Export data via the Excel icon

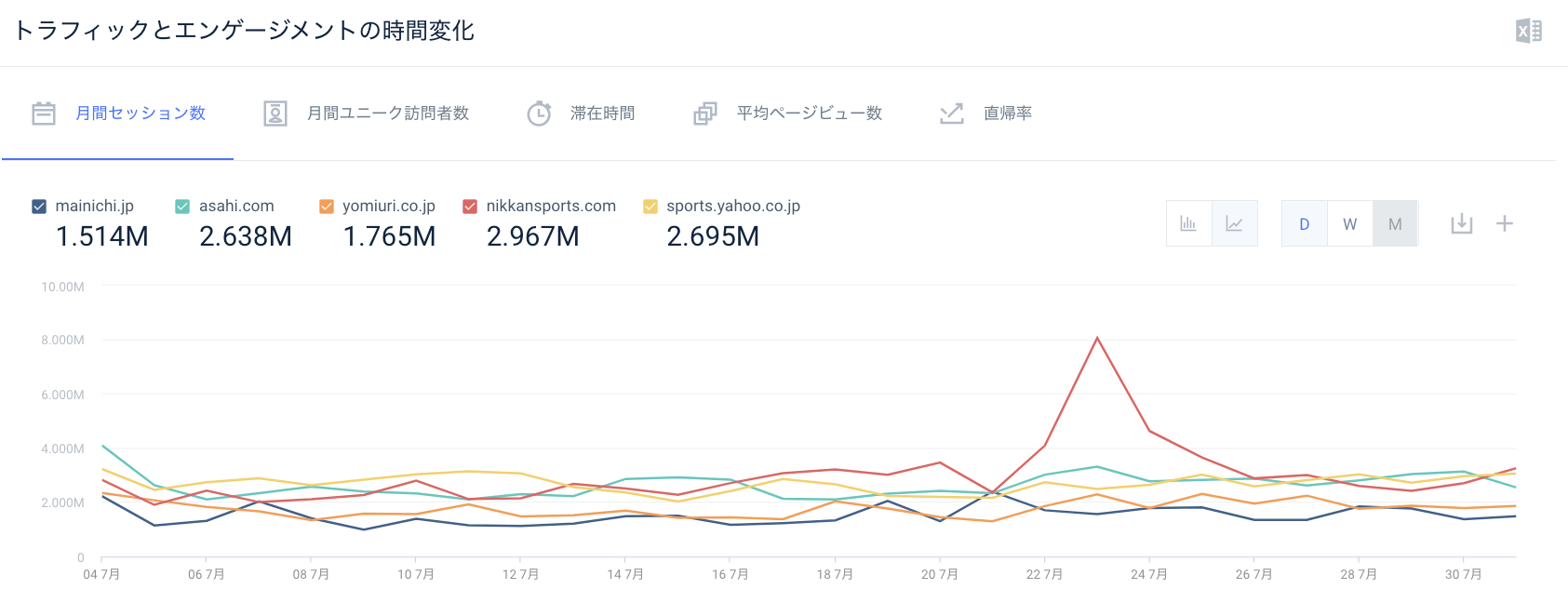pyautogui.click(x=1528, y=31)
